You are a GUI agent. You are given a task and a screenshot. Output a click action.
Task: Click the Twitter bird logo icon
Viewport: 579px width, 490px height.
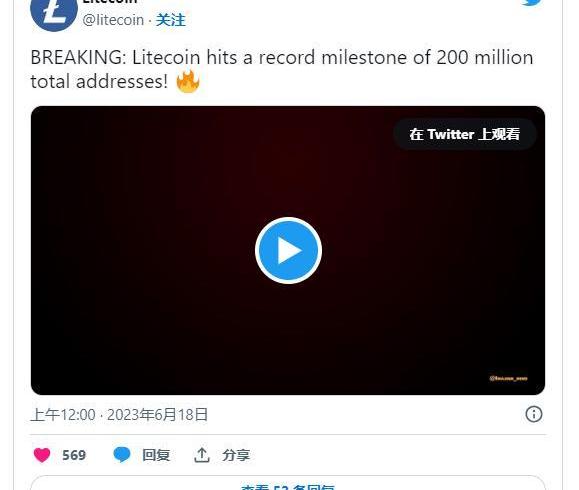click(x=531, y=2)
